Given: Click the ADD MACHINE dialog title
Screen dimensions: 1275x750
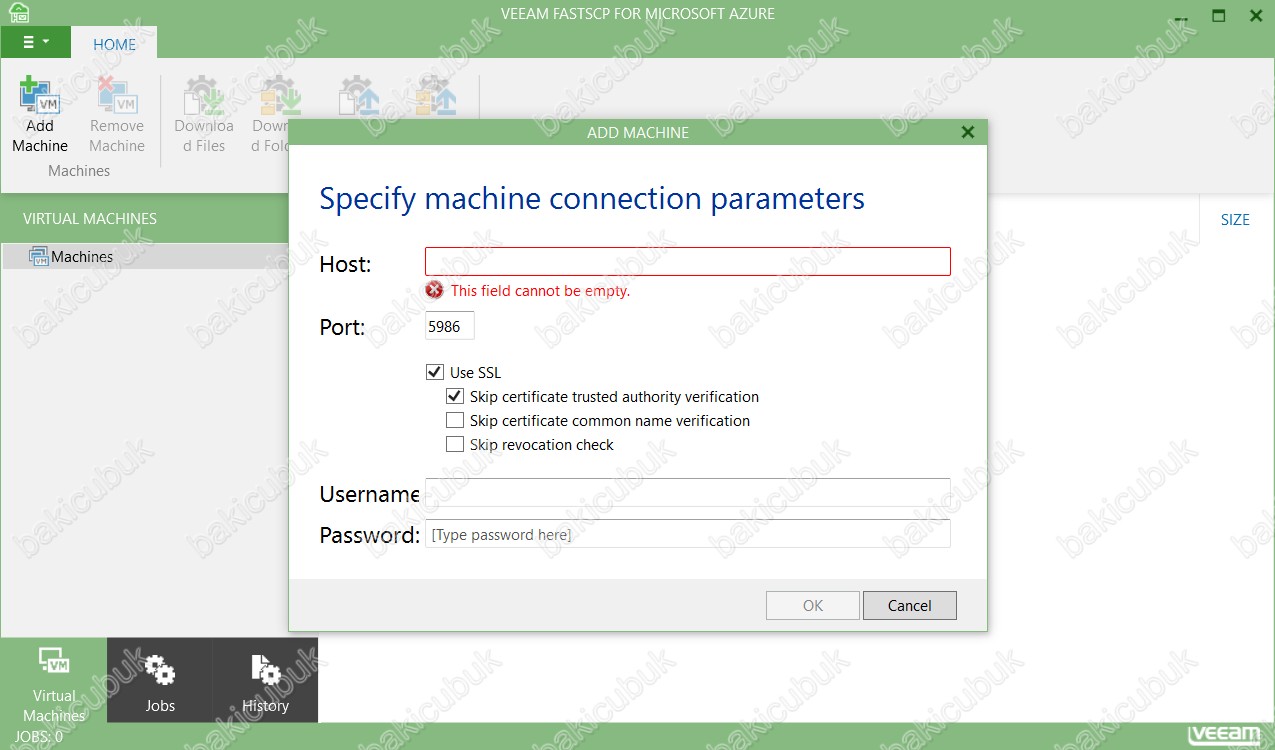Looking at the screenshot, I should pos(638,132).
